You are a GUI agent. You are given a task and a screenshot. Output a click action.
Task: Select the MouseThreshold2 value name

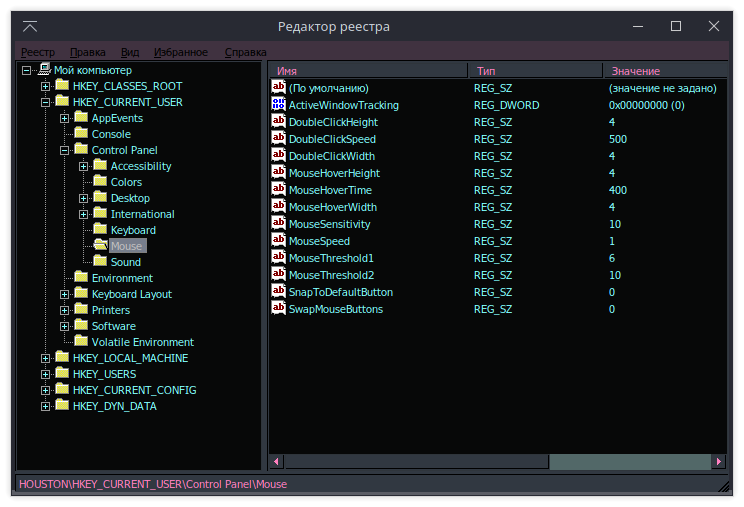331,275
